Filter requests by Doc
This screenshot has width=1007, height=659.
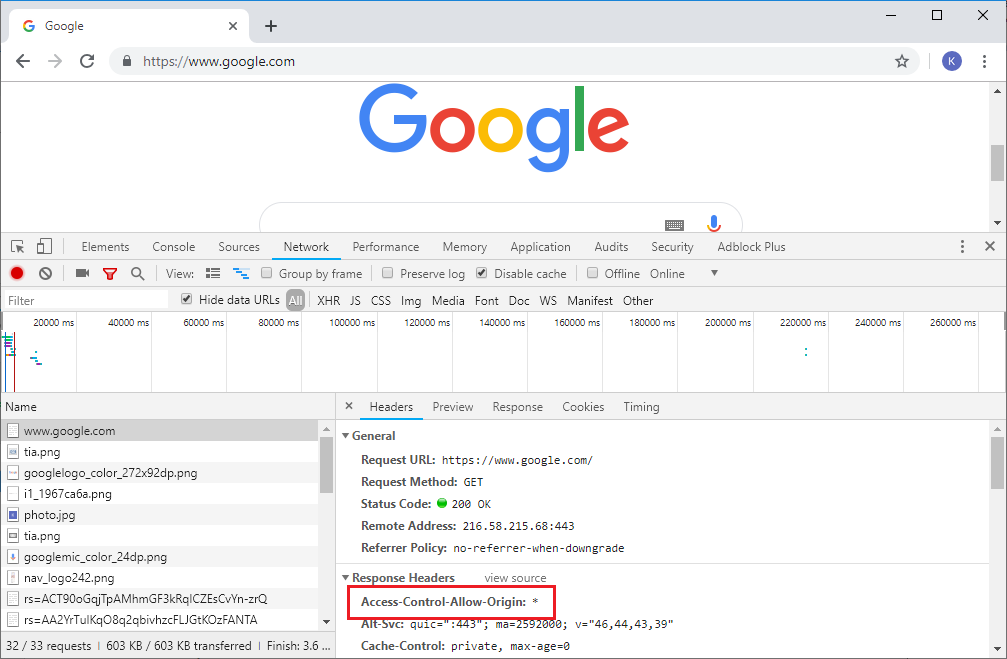pyautogui.click(x=519, y=301)
